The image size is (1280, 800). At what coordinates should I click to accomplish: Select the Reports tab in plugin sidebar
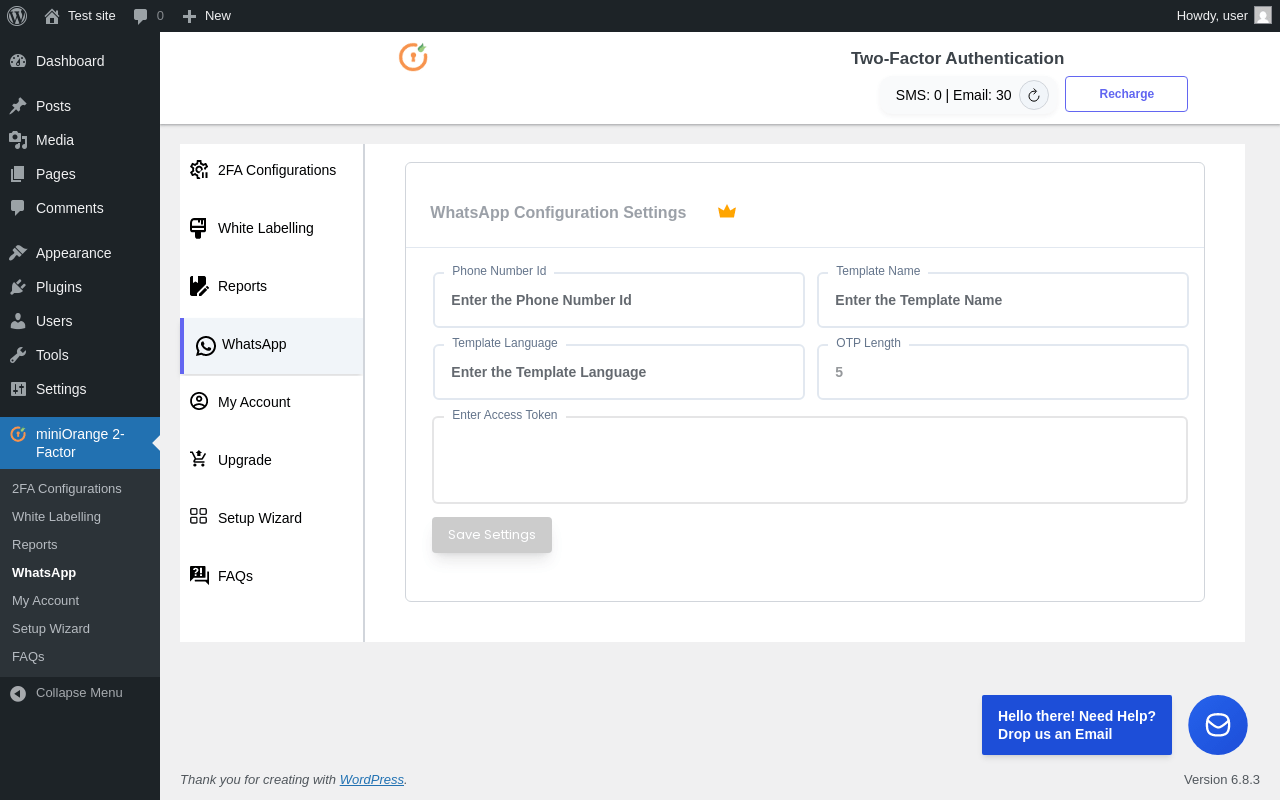242,286
